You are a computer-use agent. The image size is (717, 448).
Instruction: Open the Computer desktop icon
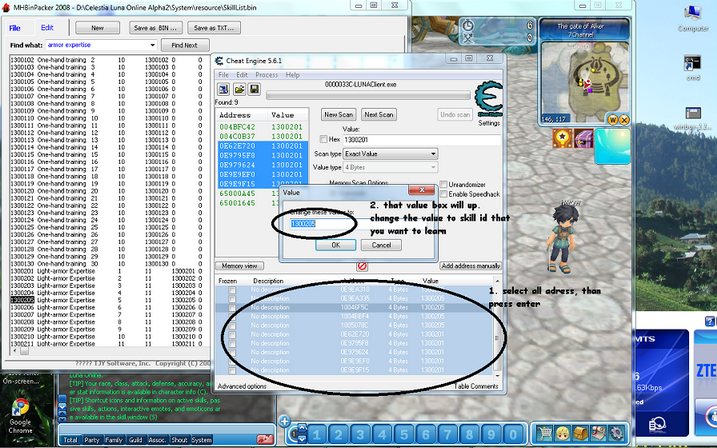tap(693, 18)
